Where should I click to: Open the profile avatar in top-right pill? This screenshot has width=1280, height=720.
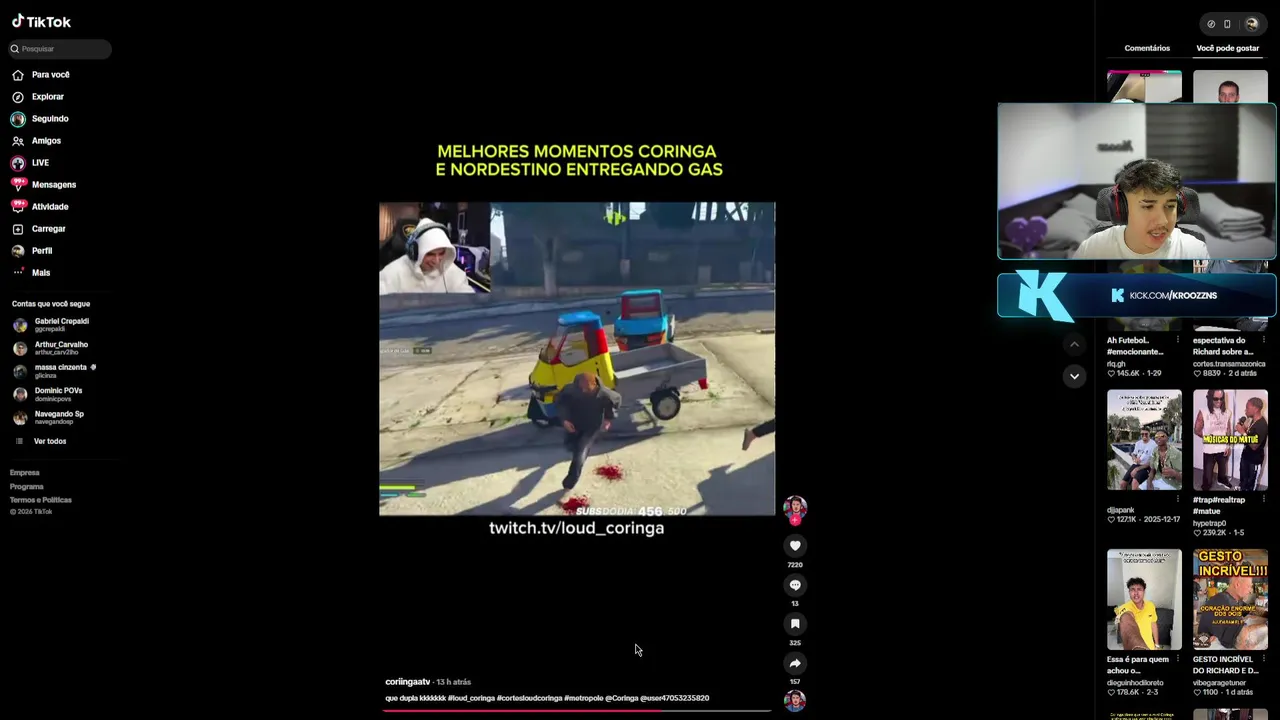(x=1251, y=24)
